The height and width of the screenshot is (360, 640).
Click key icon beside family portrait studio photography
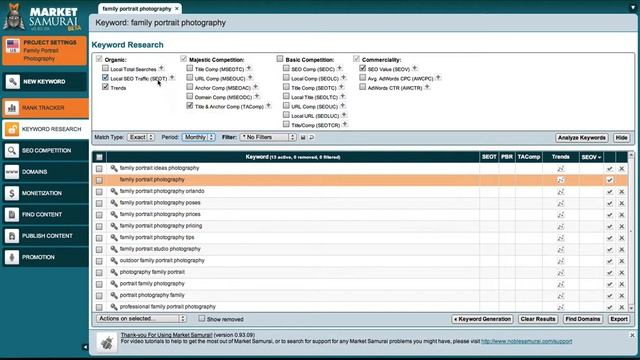tap(114, 249)
